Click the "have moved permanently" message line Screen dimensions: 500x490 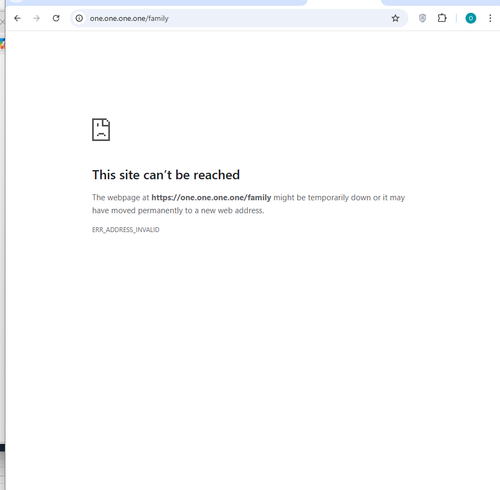178,211
